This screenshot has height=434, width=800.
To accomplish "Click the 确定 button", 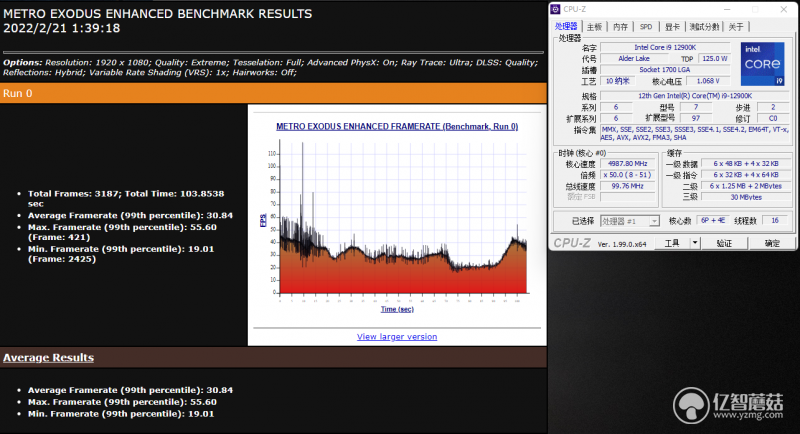I will 772,243.
